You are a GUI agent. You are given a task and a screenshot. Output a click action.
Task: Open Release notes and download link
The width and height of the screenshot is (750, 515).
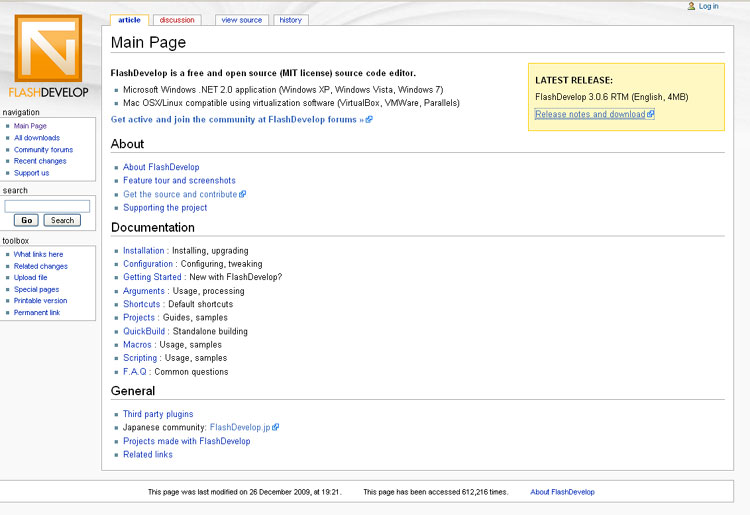tap(590, 114)
